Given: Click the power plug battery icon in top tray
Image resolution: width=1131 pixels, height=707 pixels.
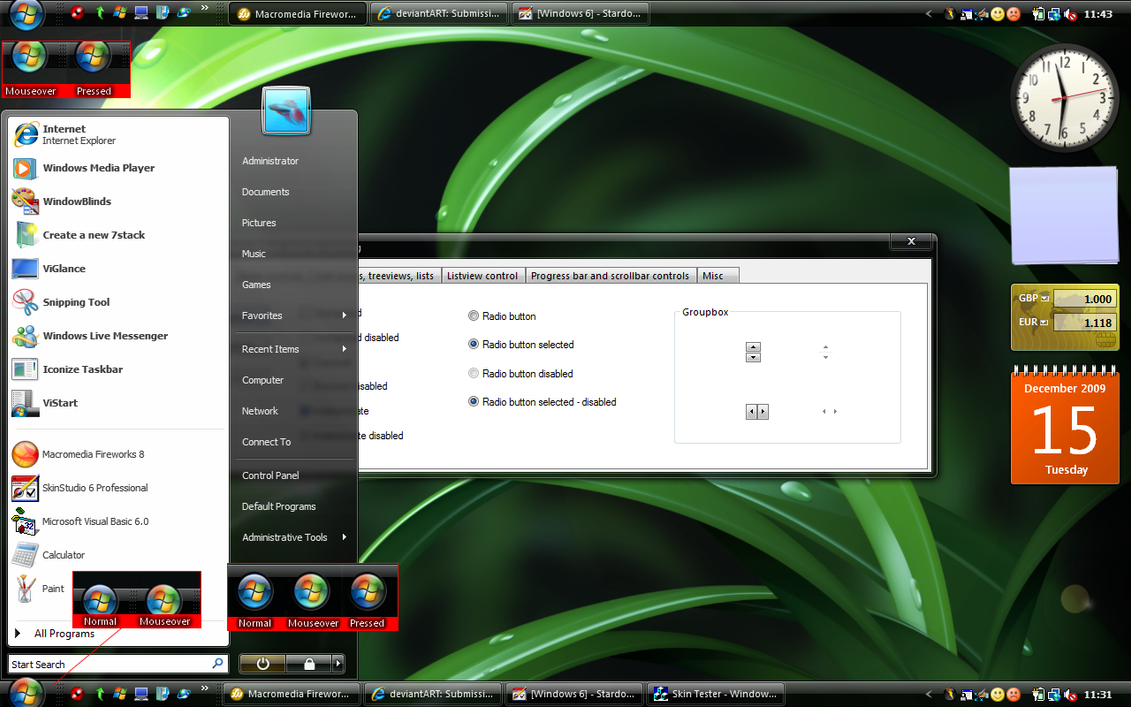Looking at the screenshot, I should 1038,14.
